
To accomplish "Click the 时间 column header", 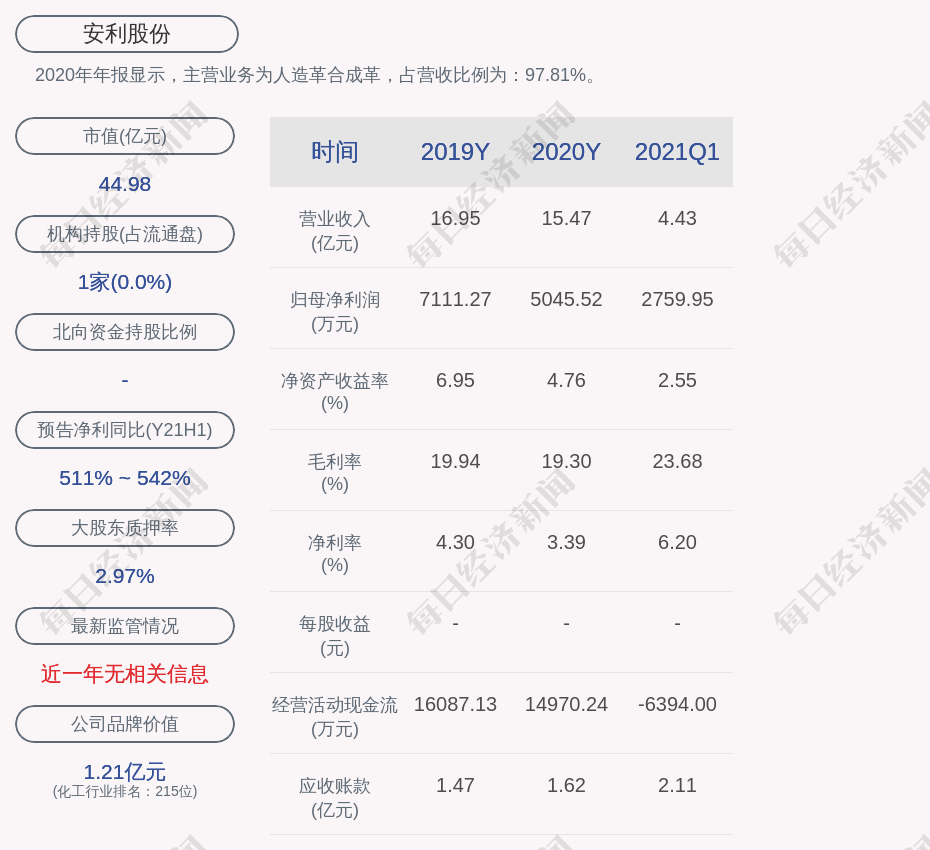I will click(335, 152).
